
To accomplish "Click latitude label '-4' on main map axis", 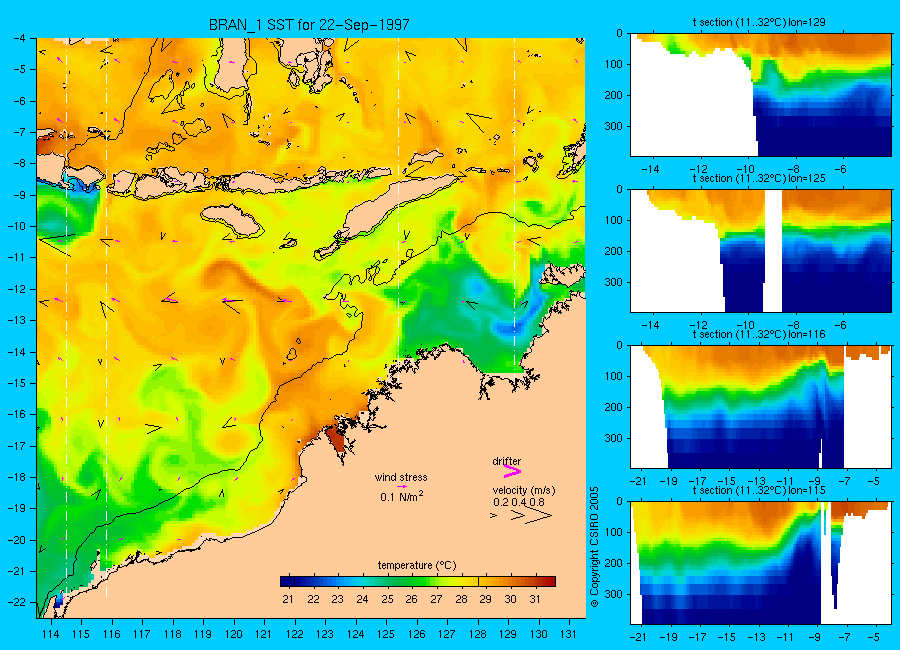I will pyautogui.click(x=19, y=38).
